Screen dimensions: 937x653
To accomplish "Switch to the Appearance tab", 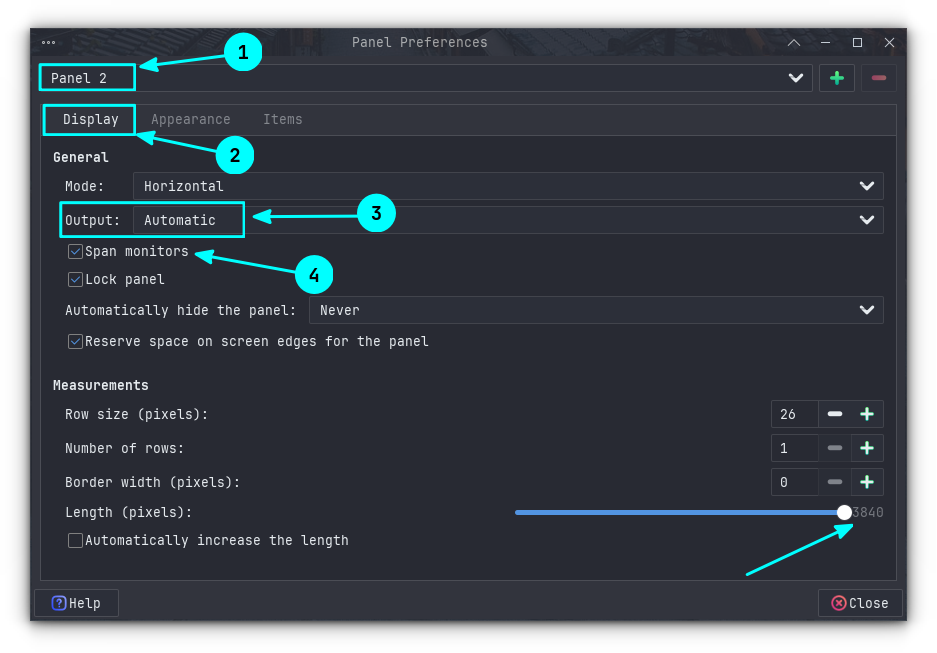I will (191, 119).
